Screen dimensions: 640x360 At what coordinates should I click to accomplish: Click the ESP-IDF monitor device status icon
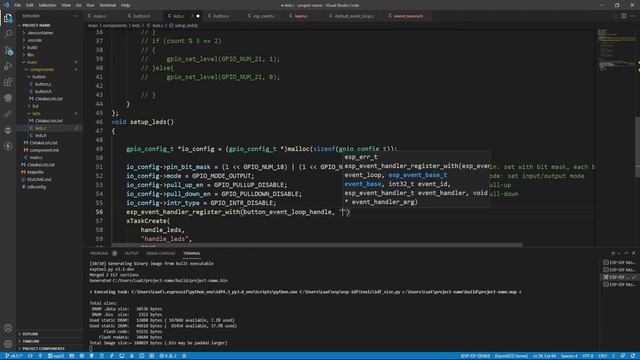[x=122, y=356]
